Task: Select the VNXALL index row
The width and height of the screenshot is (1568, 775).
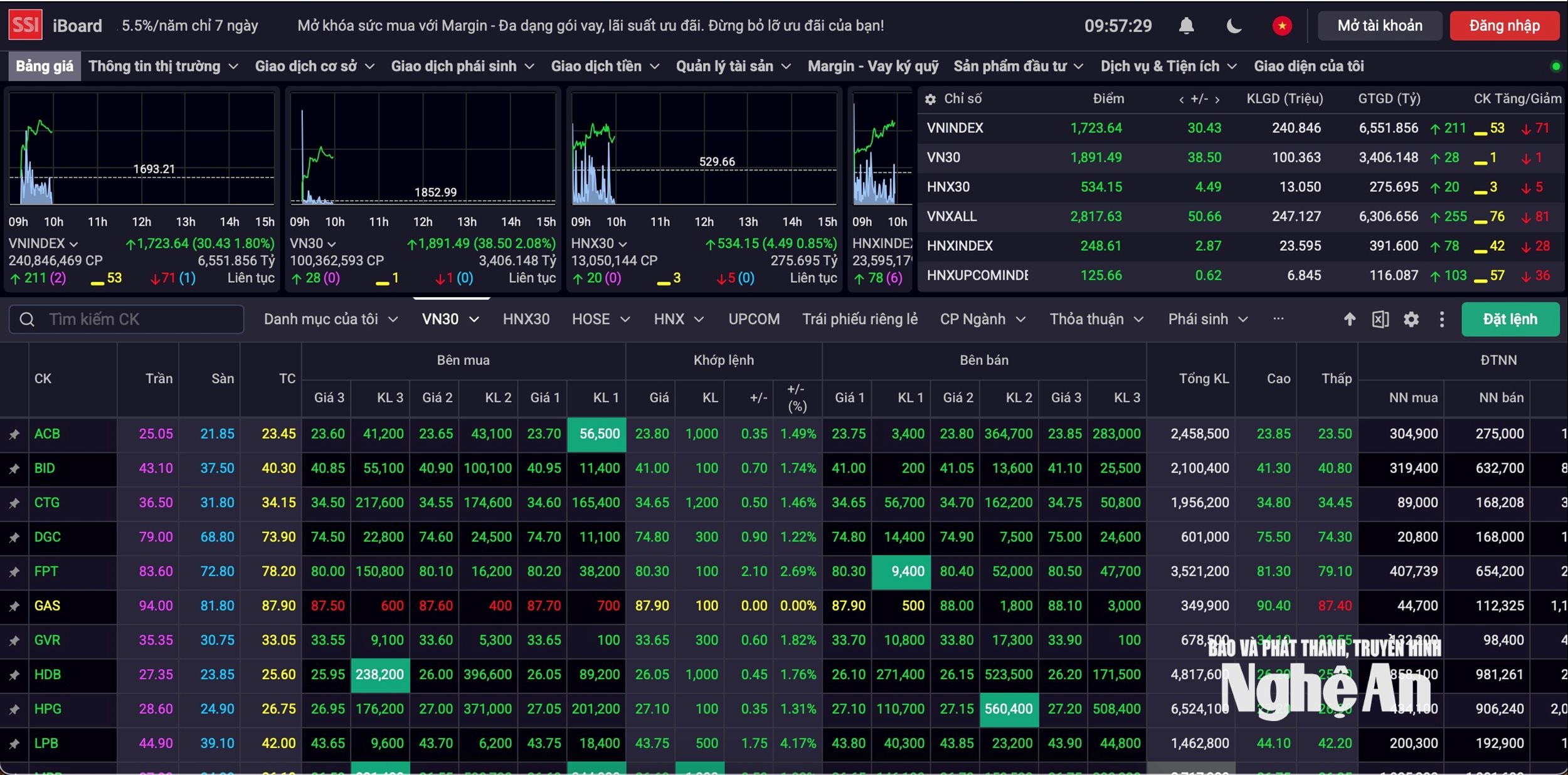Action: click(x=1240, y=217)
